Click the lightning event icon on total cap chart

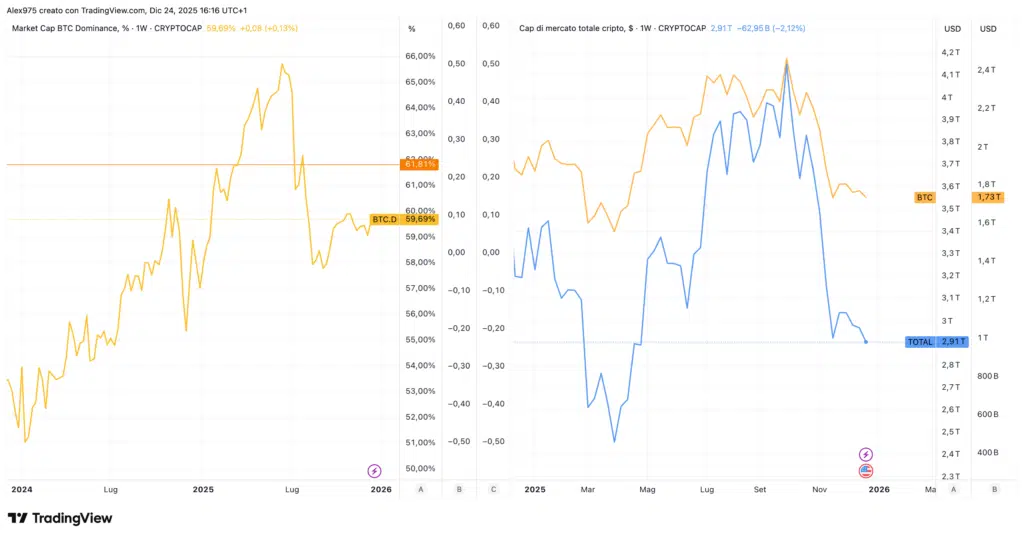click(866, 454)
